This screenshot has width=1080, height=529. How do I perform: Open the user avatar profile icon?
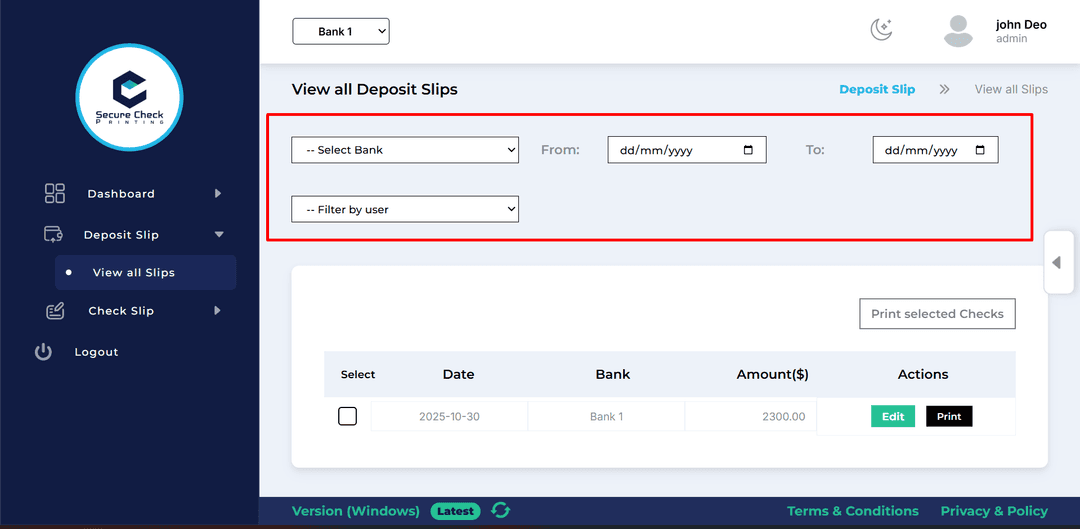958,31
